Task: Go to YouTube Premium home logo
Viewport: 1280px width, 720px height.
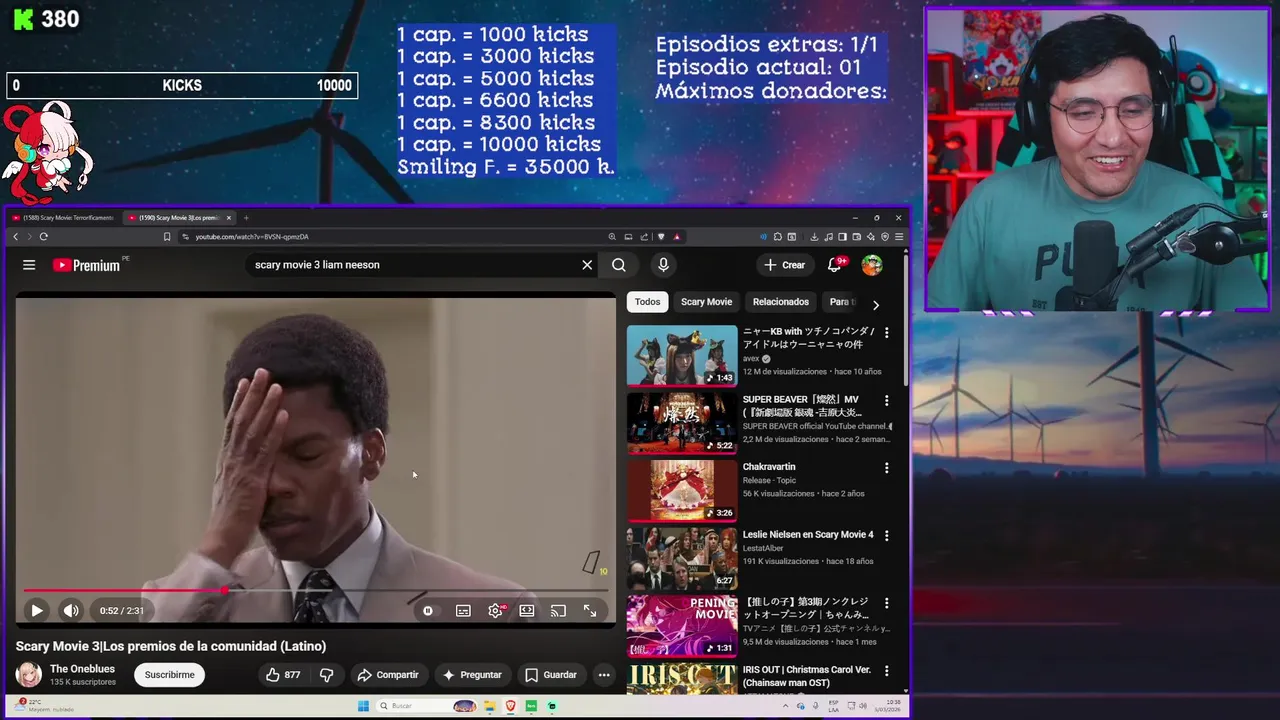Action: 87,265
